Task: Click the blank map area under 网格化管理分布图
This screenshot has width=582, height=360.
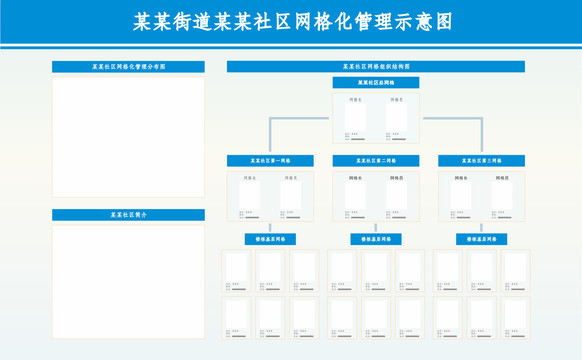Action: 128,137
